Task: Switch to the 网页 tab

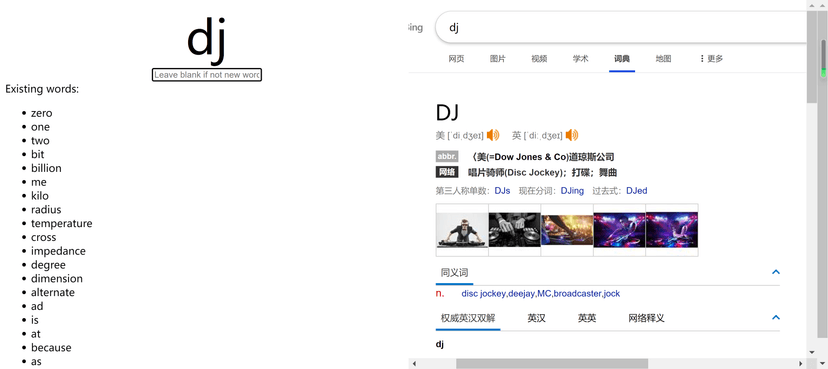Action: (456, 59)
